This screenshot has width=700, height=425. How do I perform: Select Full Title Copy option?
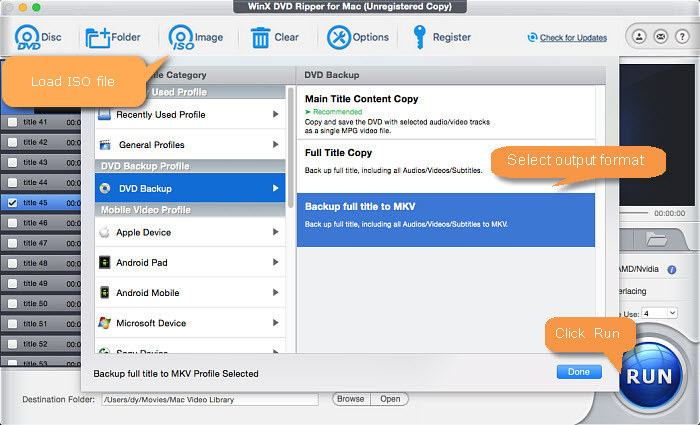(x=446, y=167)
